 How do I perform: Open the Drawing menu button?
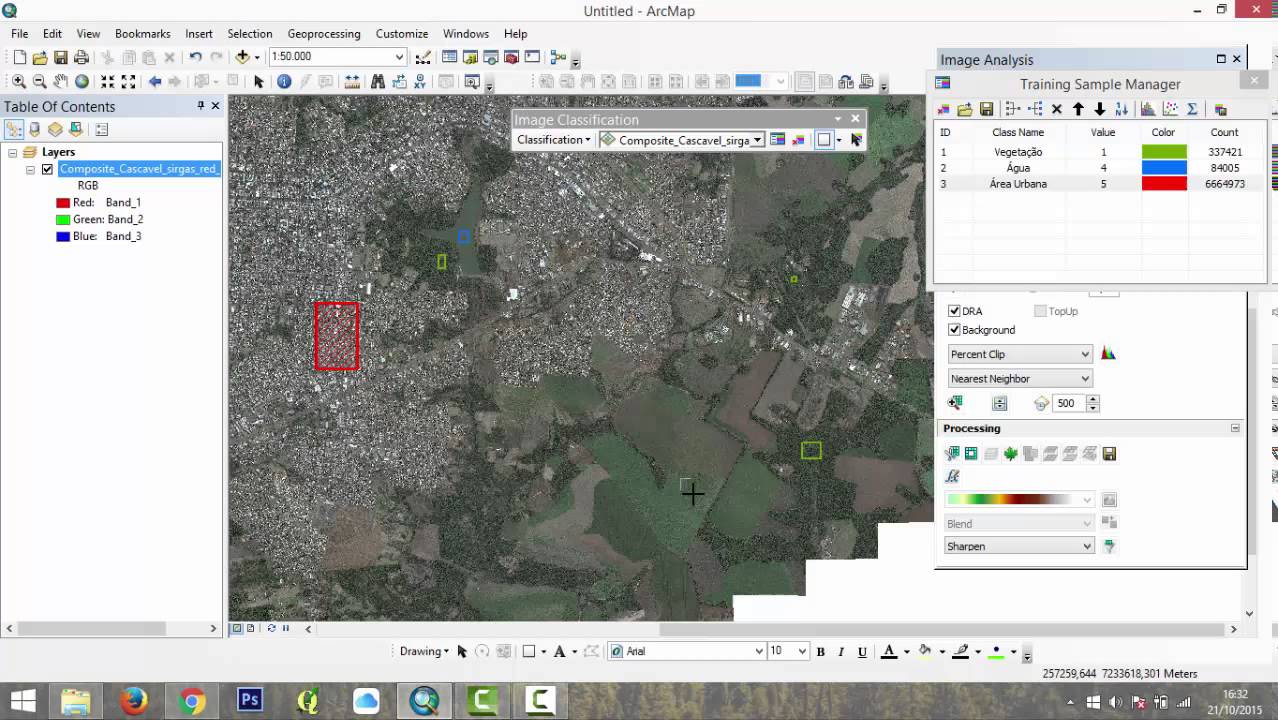pos(424,651)
